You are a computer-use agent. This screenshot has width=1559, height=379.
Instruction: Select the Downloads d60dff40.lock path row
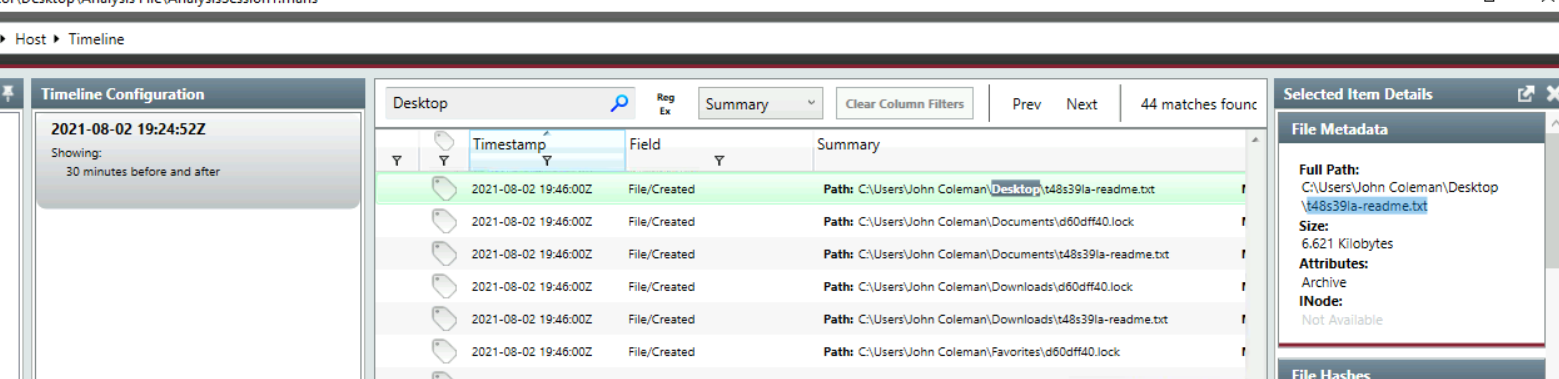(x=811, y=286)
